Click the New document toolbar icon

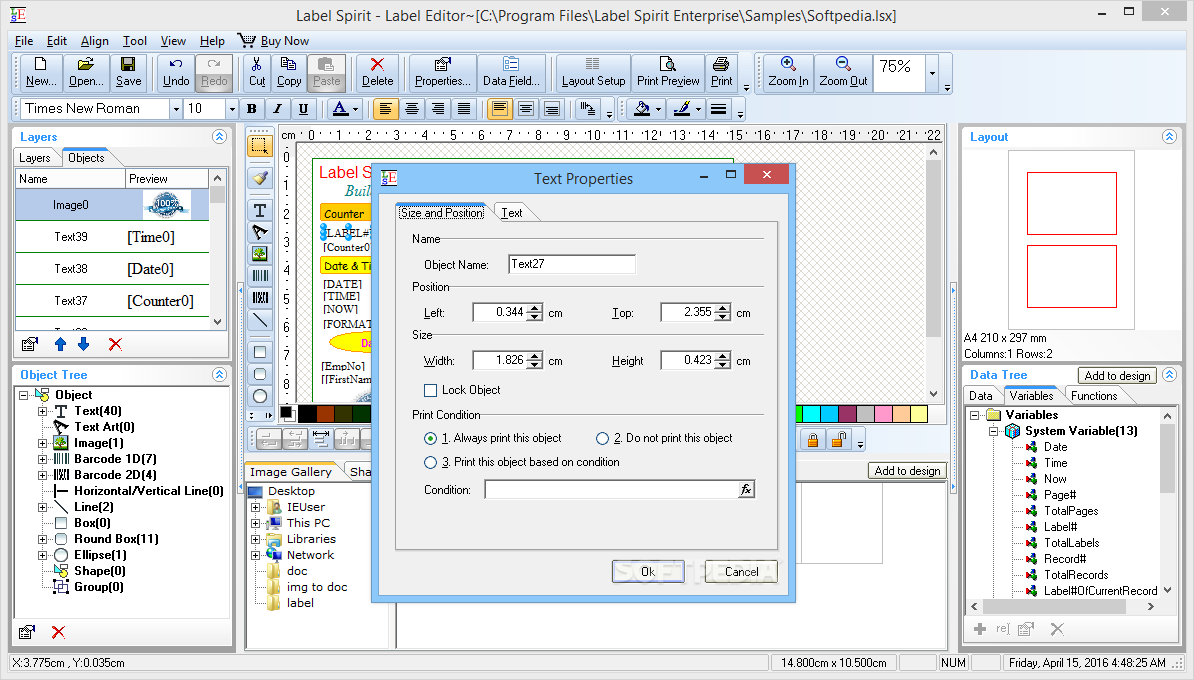click(40, 72)
